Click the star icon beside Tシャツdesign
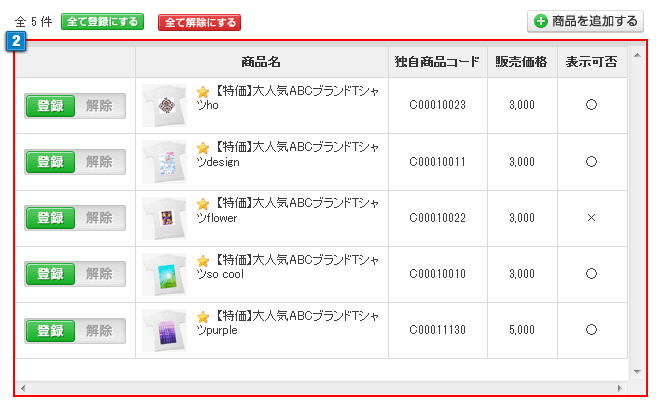 point(202,147)
